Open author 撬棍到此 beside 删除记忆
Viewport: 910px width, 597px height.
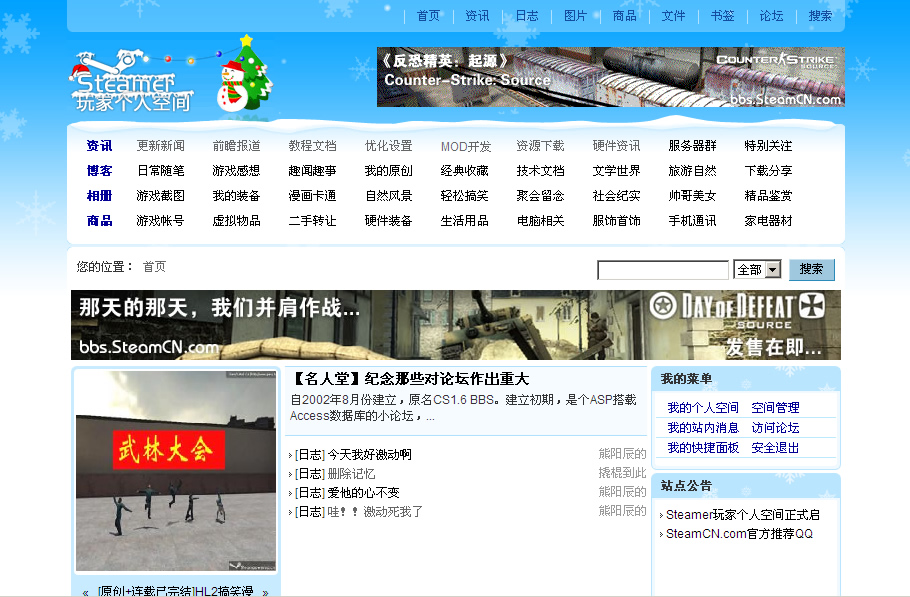tap(622, 473)
